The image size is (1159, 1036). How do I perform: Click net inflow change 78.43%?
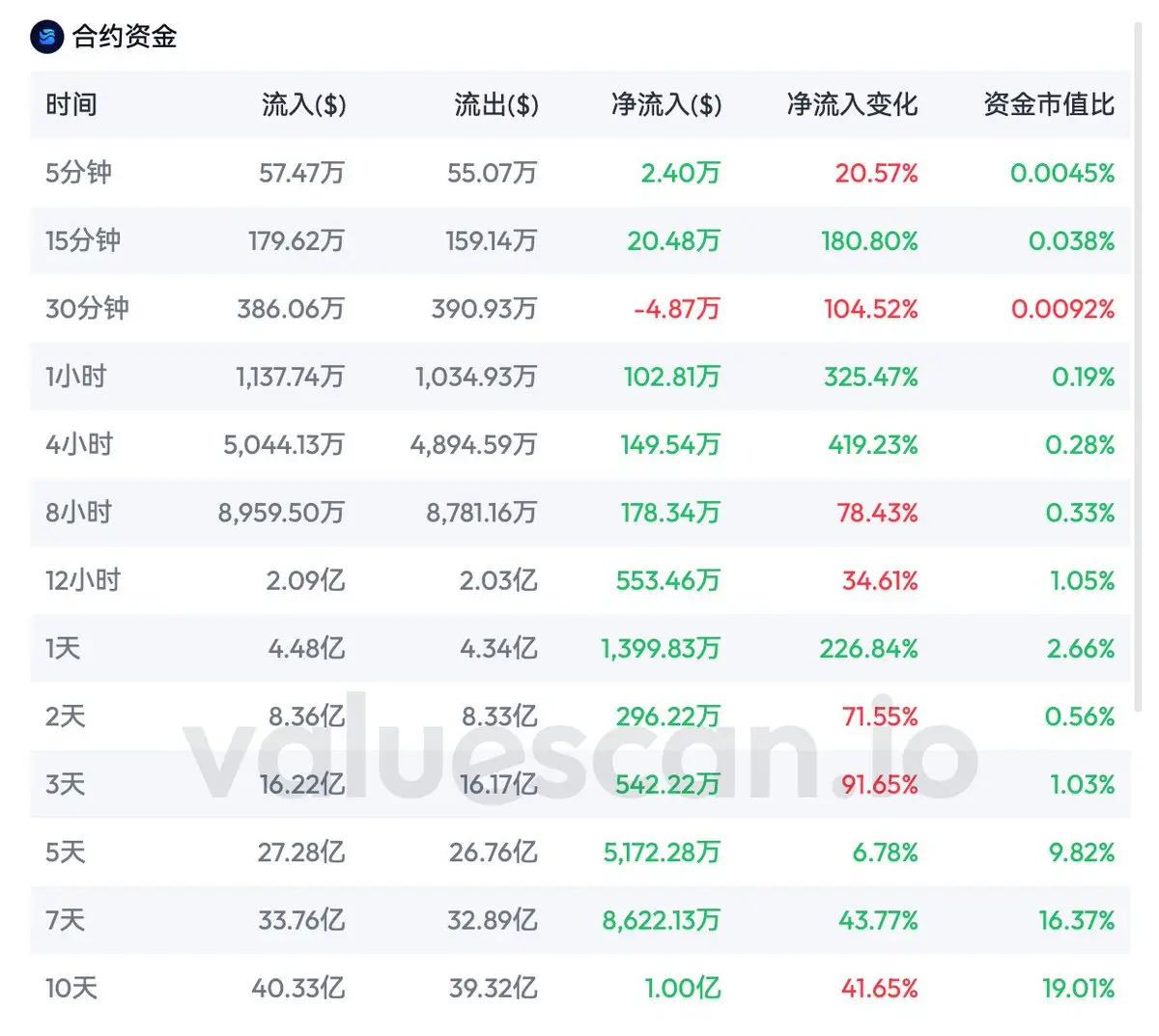point(877,513)
